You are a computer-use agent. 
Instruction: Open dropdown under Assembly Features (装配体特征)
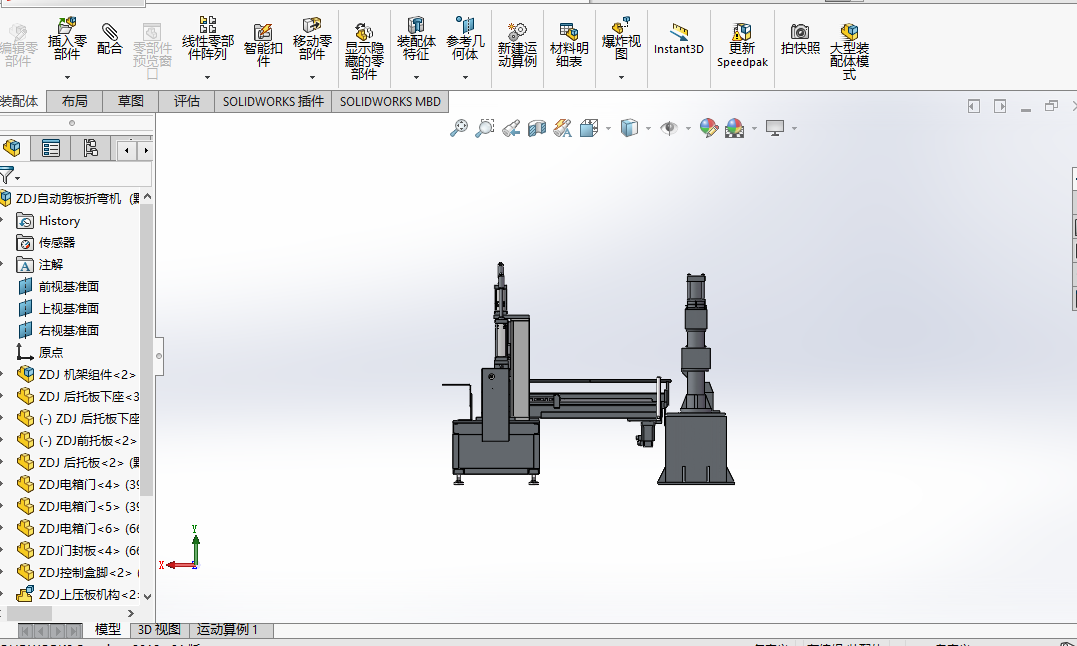pos(416,77)
